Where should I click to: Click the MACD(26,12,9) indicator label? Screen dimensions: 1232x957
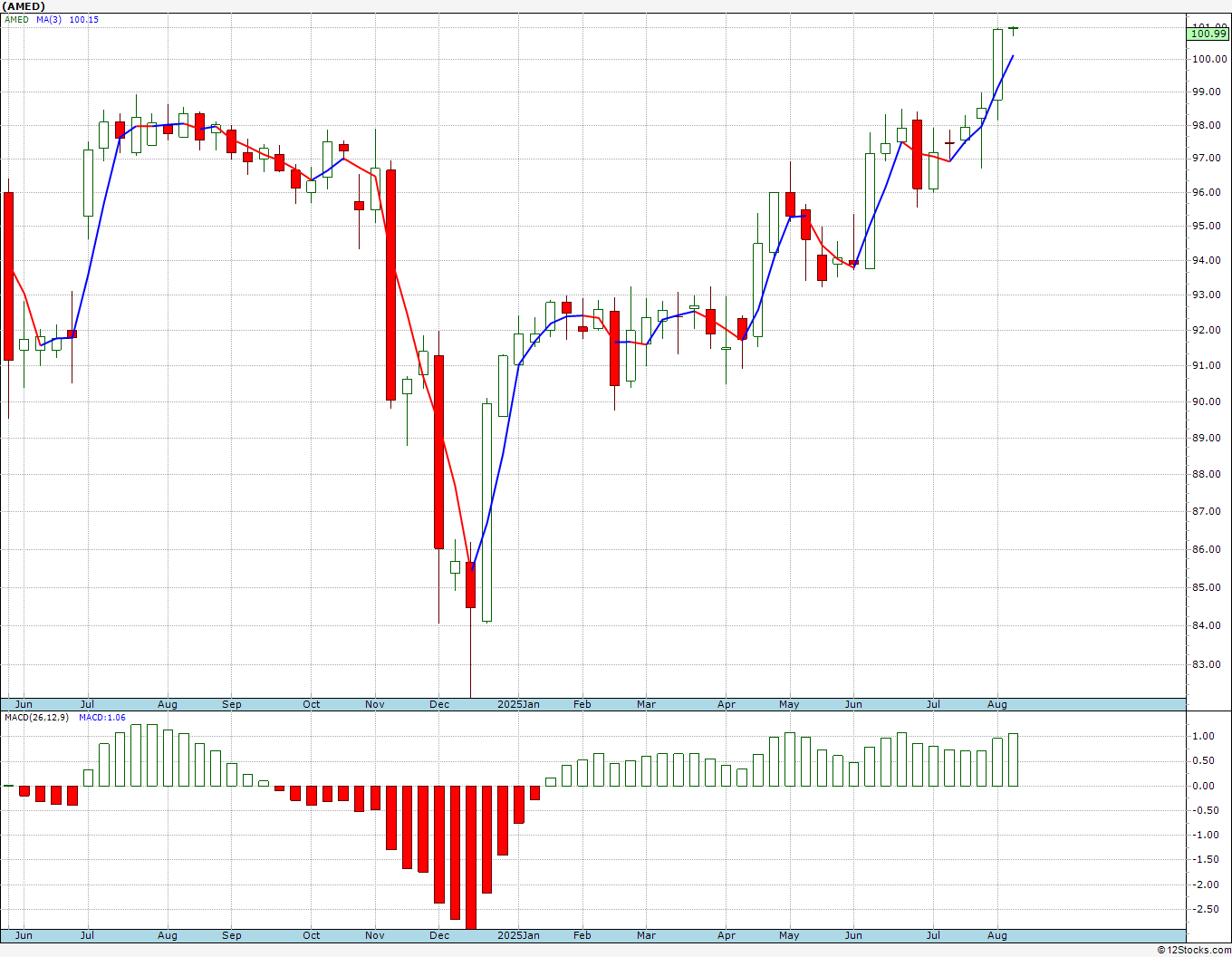(37, 718)
